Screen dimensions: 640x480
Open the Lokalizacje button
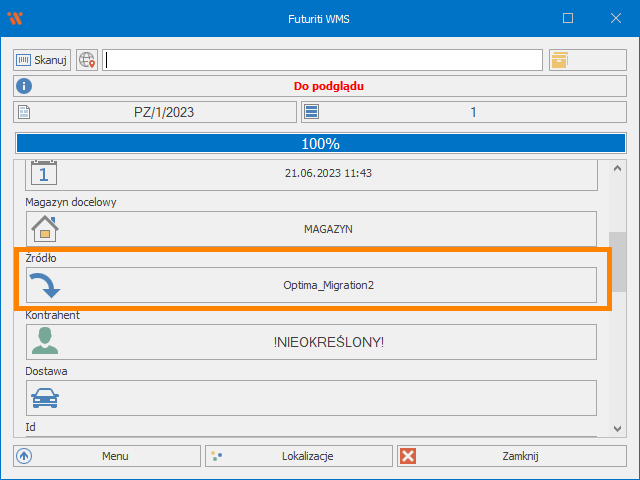click(x=299, y=456)
